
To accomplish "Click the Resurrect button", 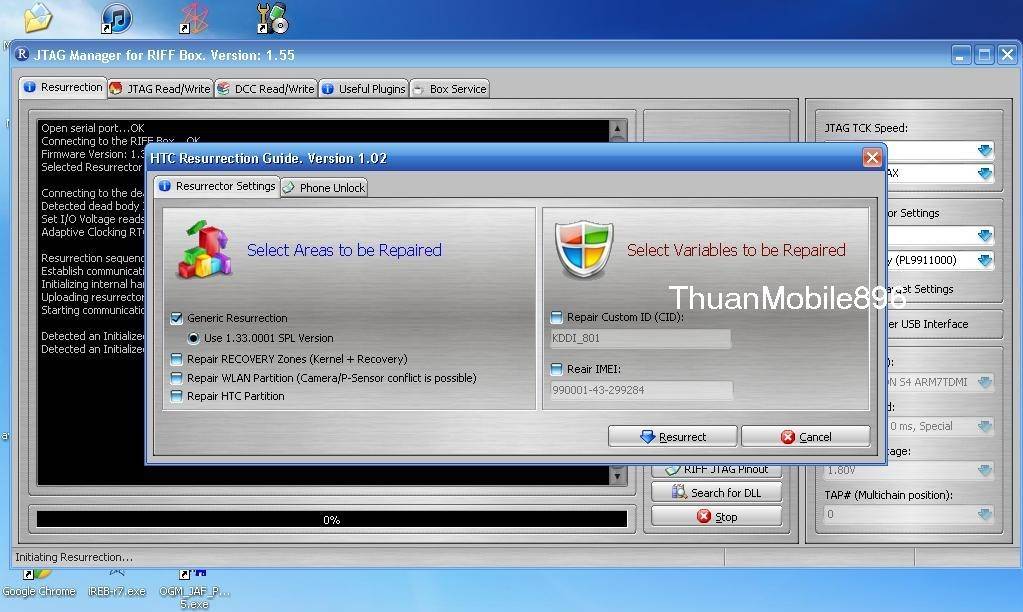I will coord(673,436).
